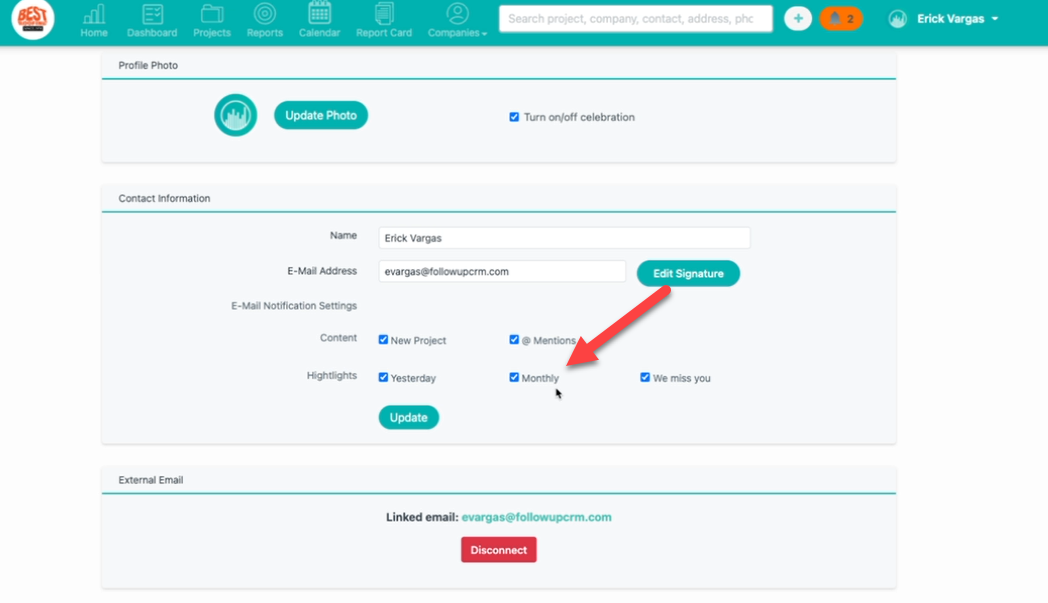
Task: Toggle the Monthly highlights checkbox
Action: pyautogui.click(x=514, y=377)
